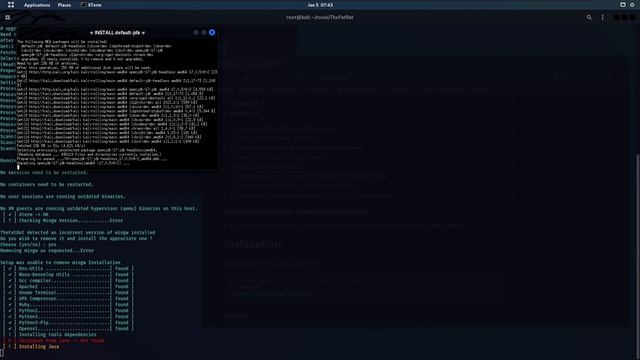The width and height of the screenshot is (640, 360).
Task: Click the xterm maximize dot button
Action: (204, 32)
